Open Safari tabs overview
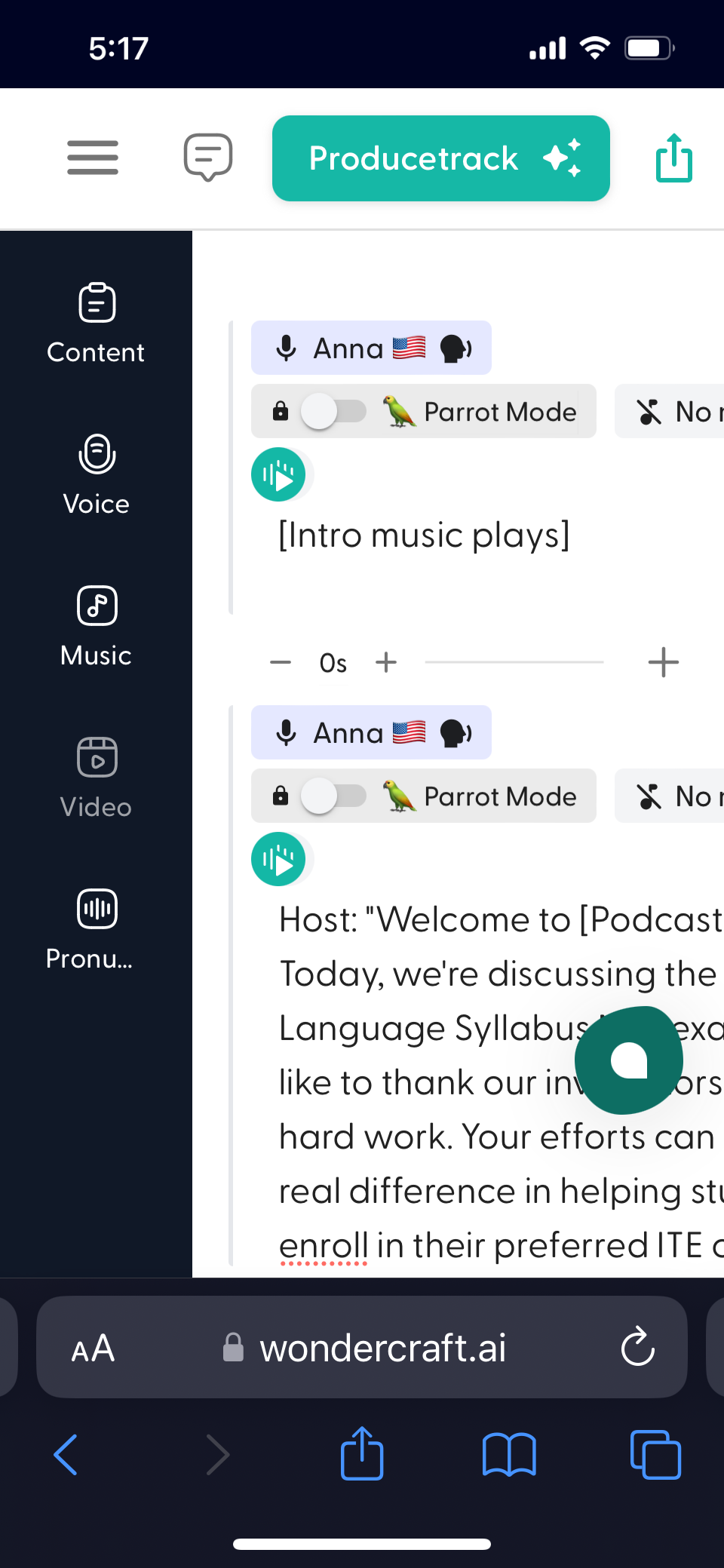The height and width of the screenshot is (1568, 724). 655,1454
